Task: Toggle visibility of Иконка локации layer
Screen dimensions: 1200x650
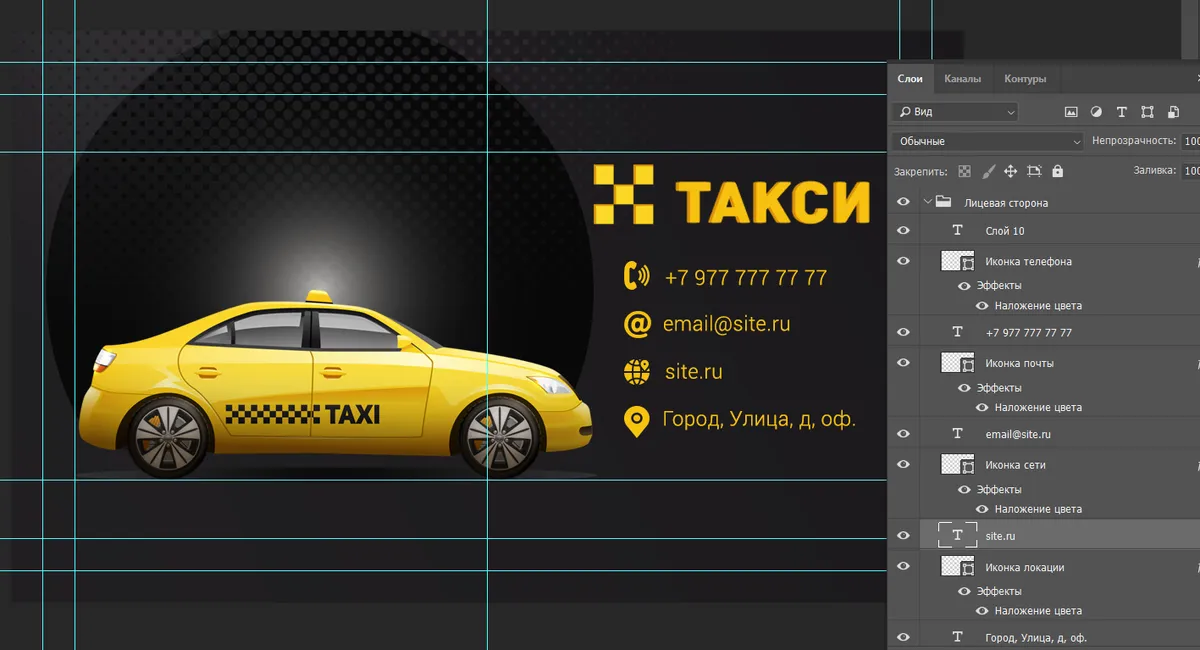Action: point(904,567)
